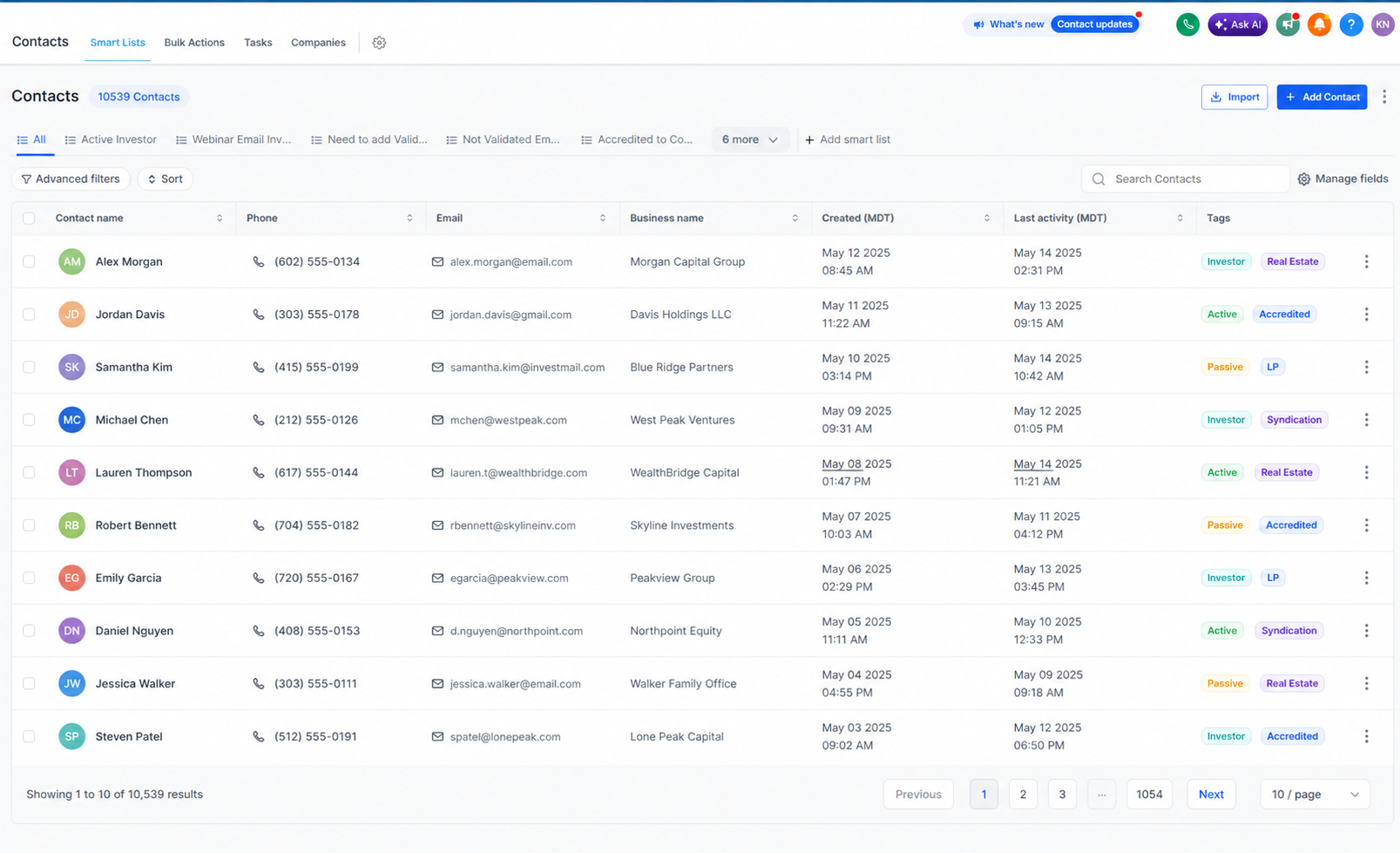Click the alex.morgan@email.com address
1400x853 pixels.
coord(511,261)
